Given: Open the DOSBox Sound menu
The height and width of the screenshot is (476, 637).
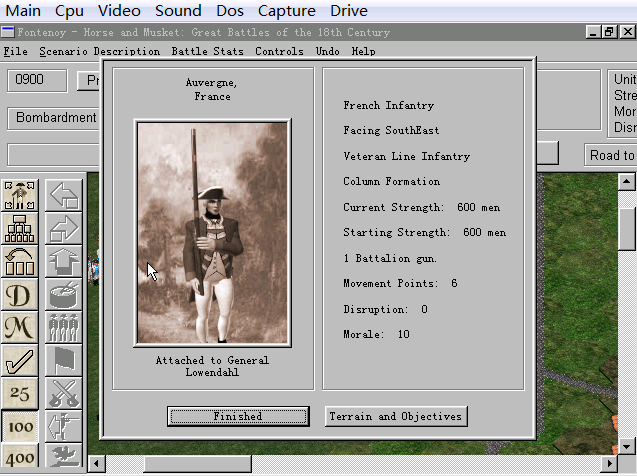Looking at the screenshot, I should (x=178, y=11).
